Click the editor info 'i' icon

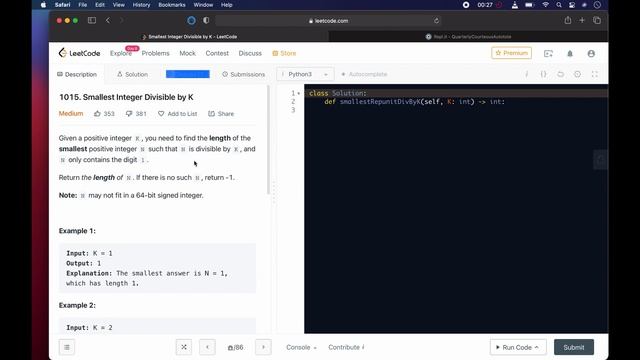[x=527, y=74]
